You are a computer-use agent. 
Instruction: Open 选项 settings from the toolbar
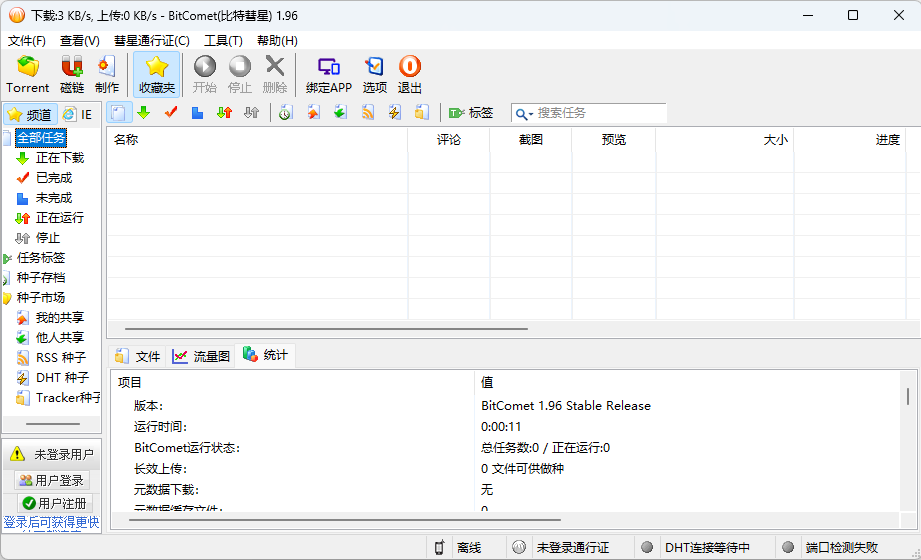(374, 68)
